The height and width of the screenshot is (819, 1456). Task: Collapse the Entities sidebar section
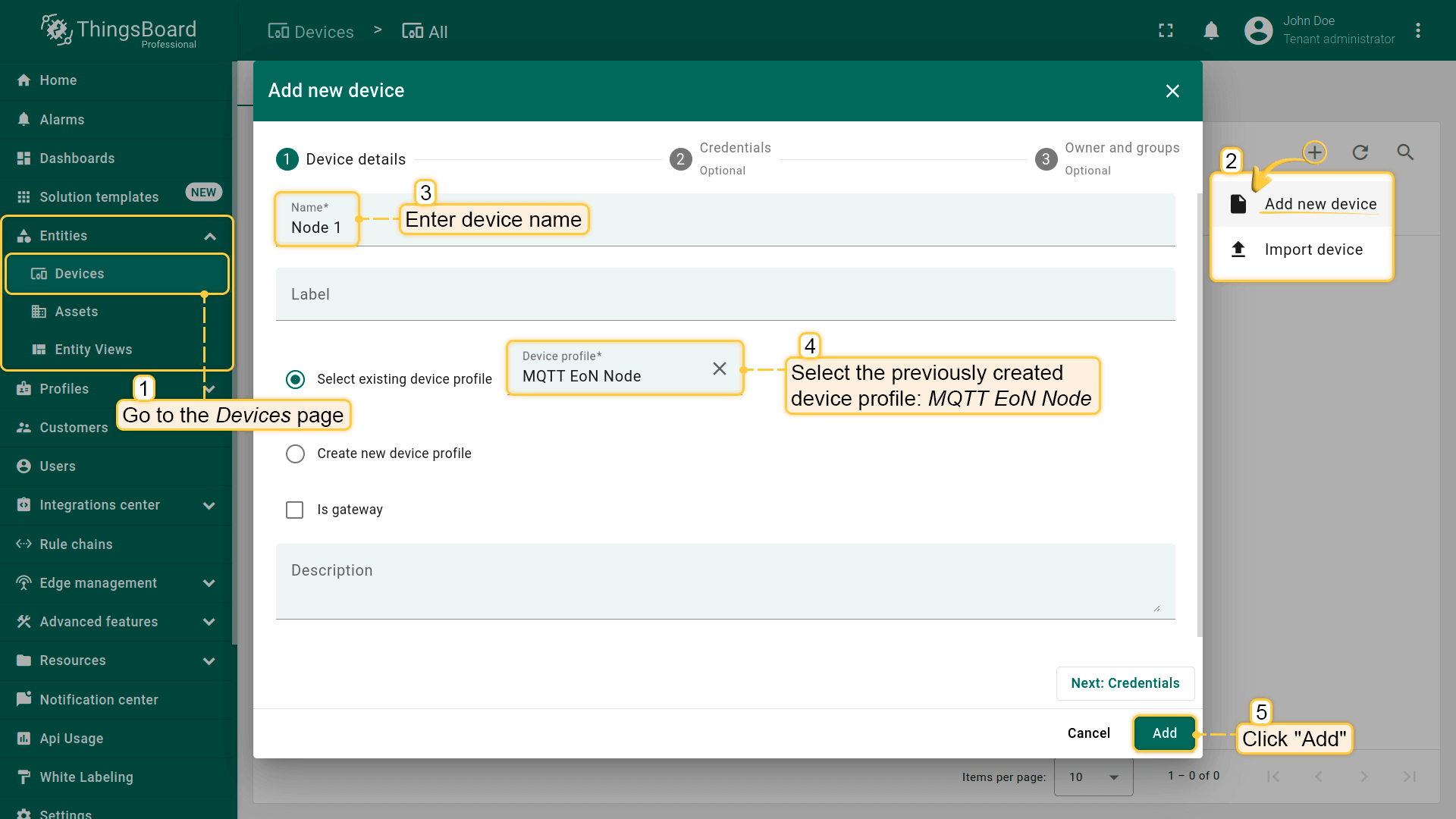(210, 237)
